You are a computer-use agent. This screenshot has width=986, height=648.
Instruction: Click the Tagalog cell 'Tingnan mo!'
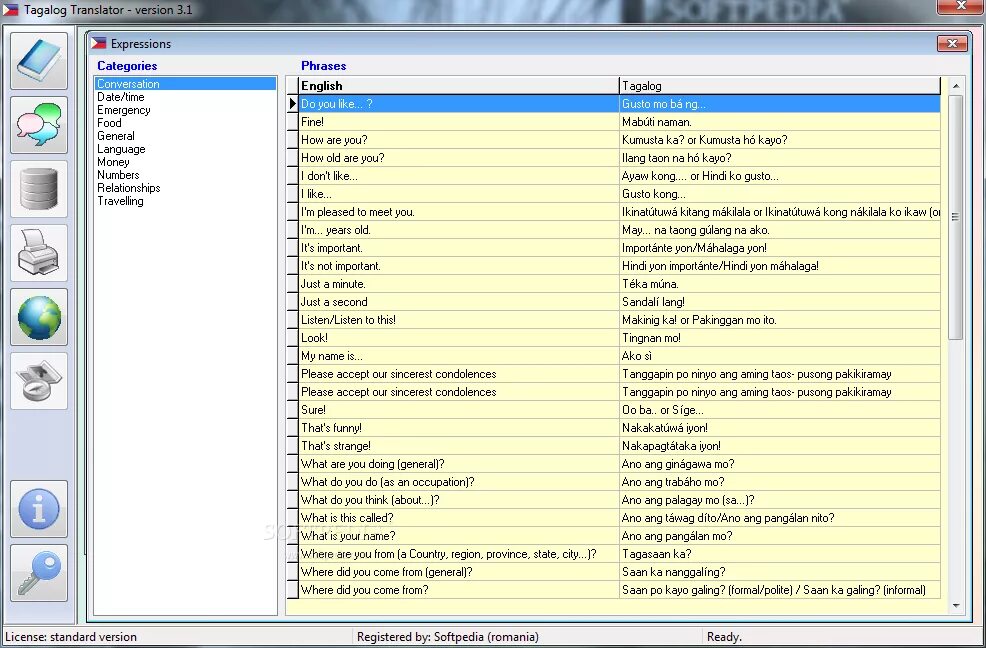pos(780,338)
